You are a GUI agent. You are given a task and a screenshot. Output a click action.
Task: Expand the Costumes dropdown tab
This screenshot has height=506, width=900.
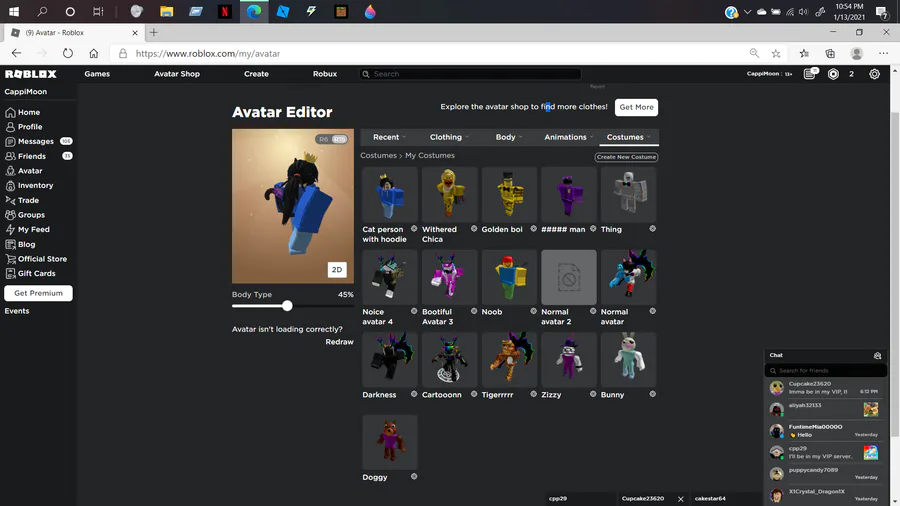coord(629,137)
